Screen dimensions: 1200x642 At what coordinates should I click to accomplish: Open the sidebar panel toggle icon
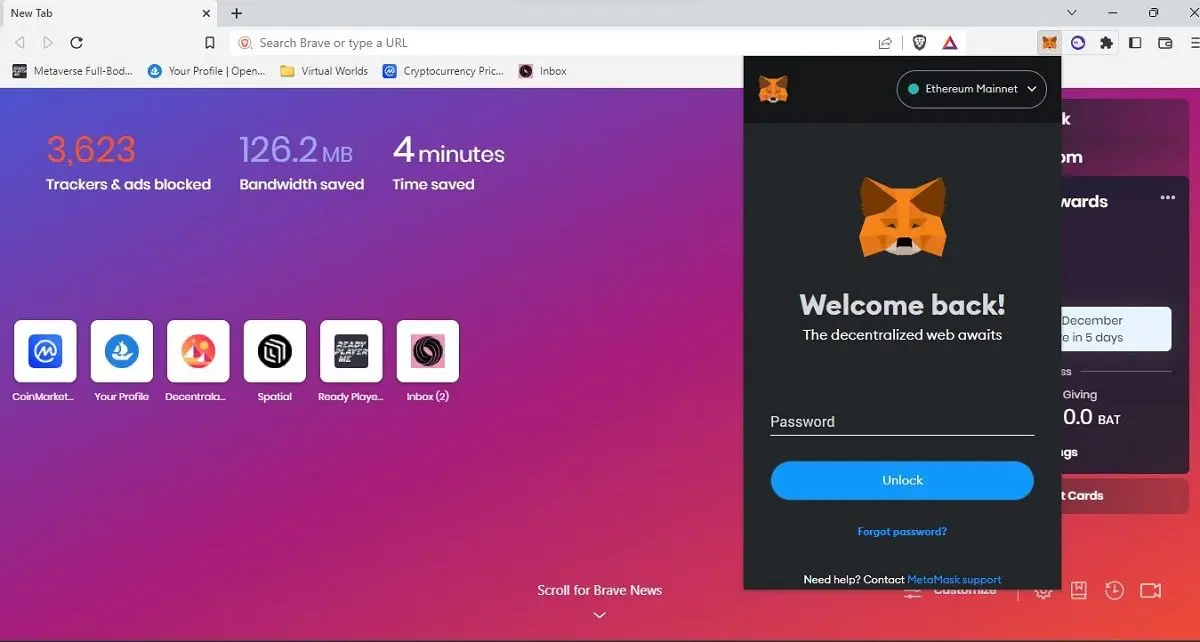(1135, 42)
